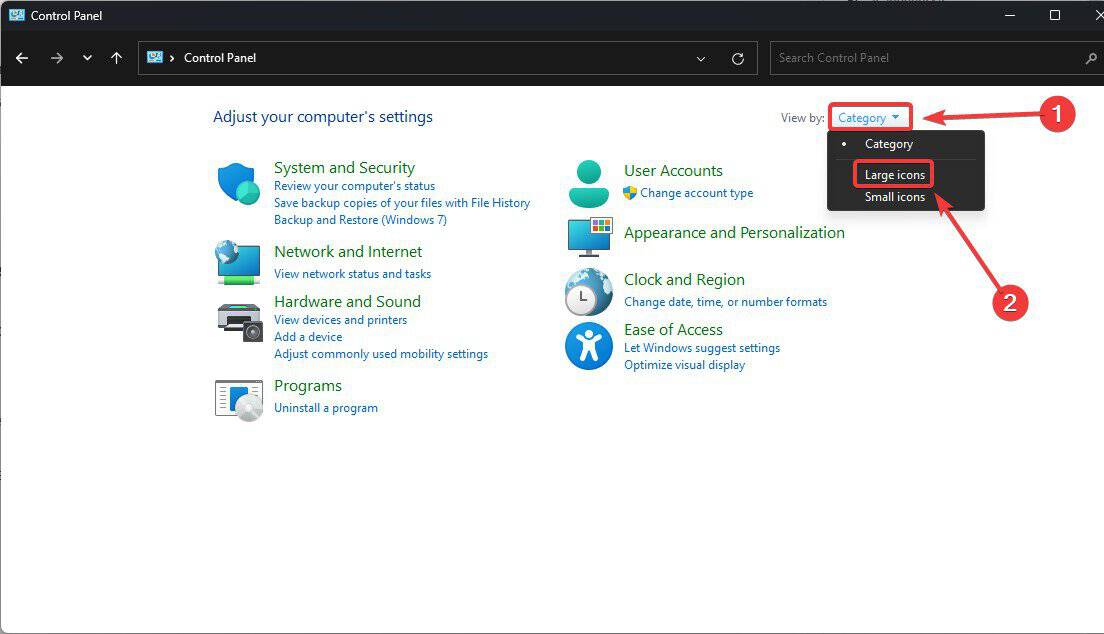The height and width of the screenshot is (634, 1104).
Task: Open the Ease of Access icon
Action: pos(589,346)
